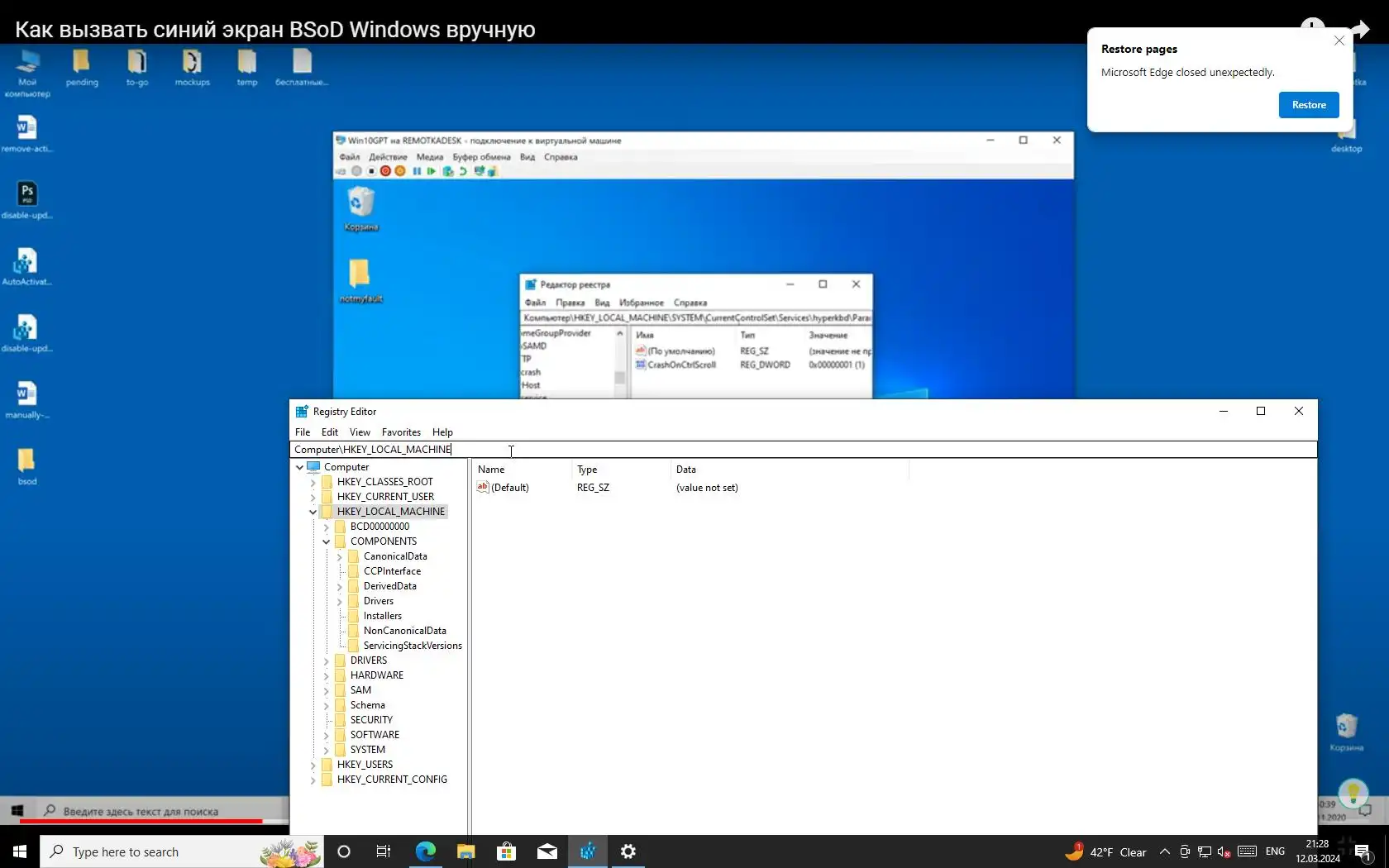Select HKEY_CURRENT_CONFIG in the tree
Screen dimensions: 1389x868
(392, 780)
